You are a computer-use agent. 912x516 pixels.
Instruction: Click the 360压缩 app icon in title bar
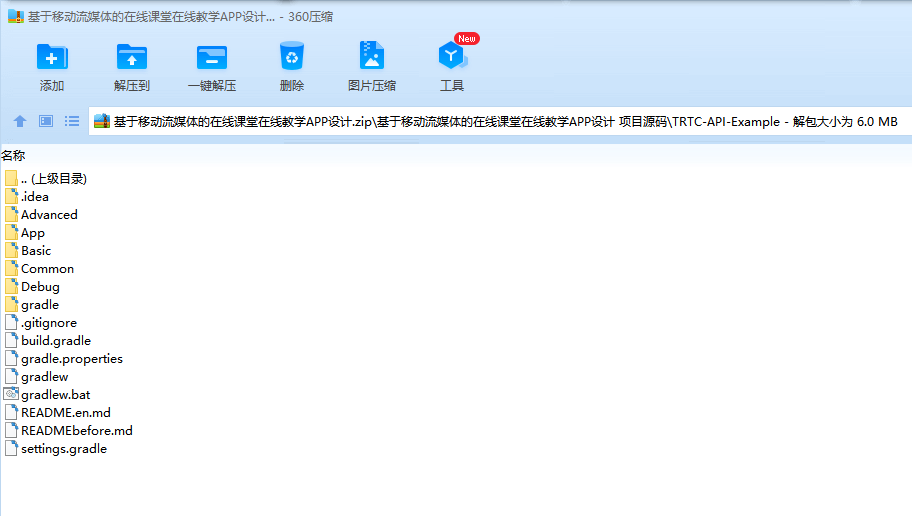pos(16,16)
